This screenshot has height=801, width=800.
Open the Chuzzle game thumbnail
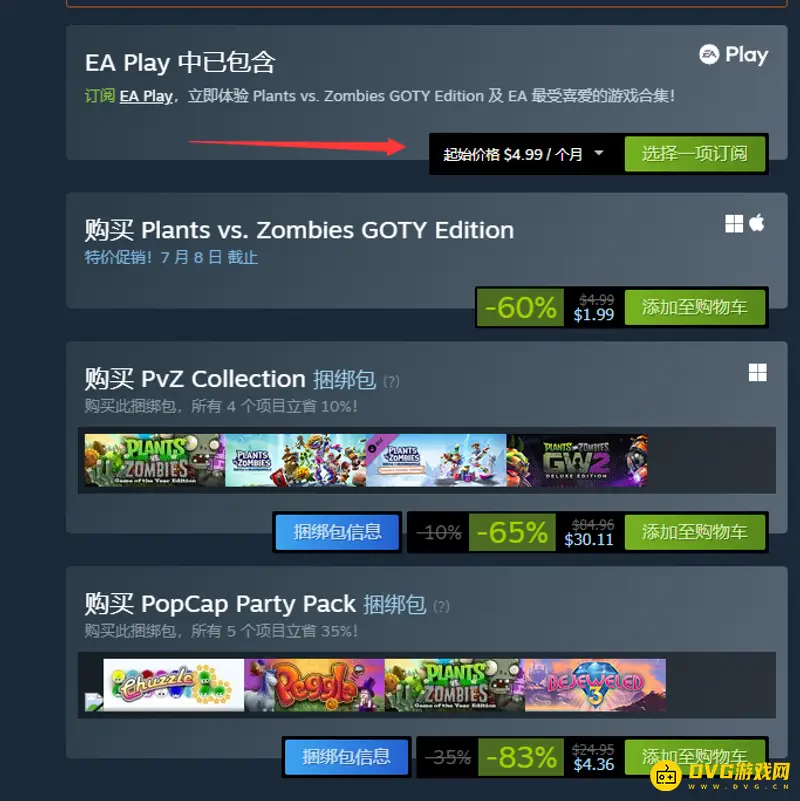click(174, 685)
